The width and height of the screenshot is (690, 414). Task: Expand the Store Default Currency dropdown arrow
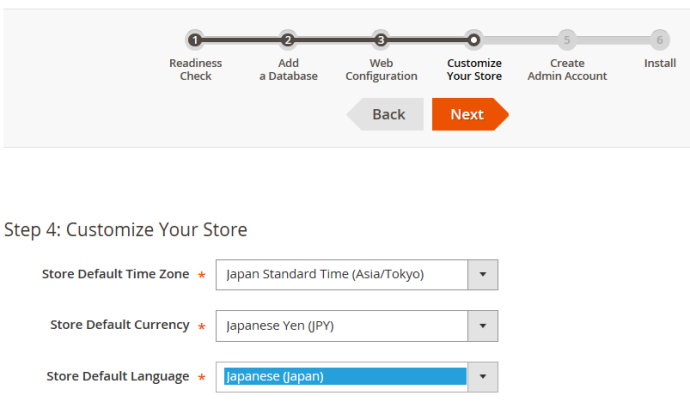pyautogui.click(x=483, y=325)
